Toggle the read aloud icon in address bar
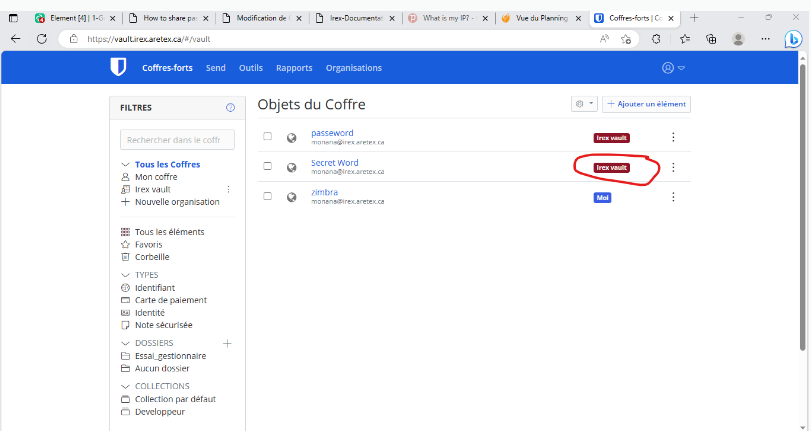The width and height of the screenshot is (811, 431). [604, 39]
